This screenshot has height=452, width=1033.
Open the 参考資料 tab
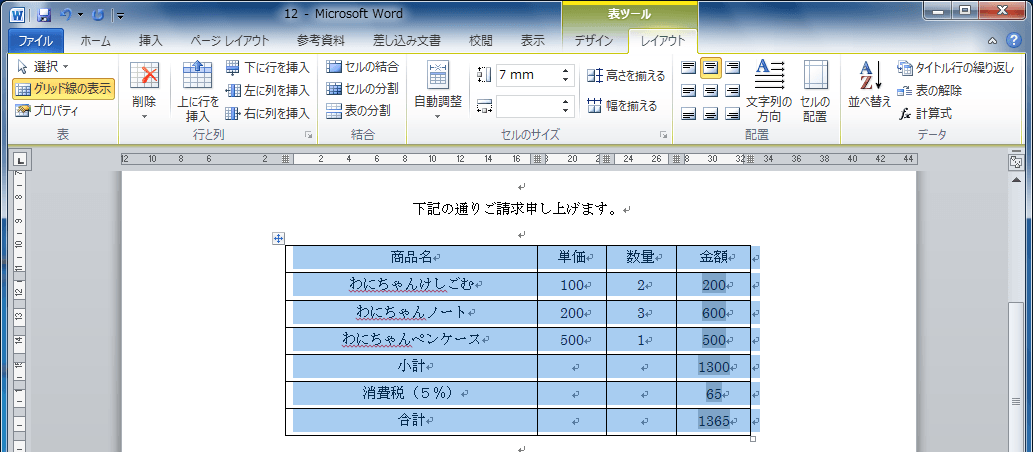320,41
